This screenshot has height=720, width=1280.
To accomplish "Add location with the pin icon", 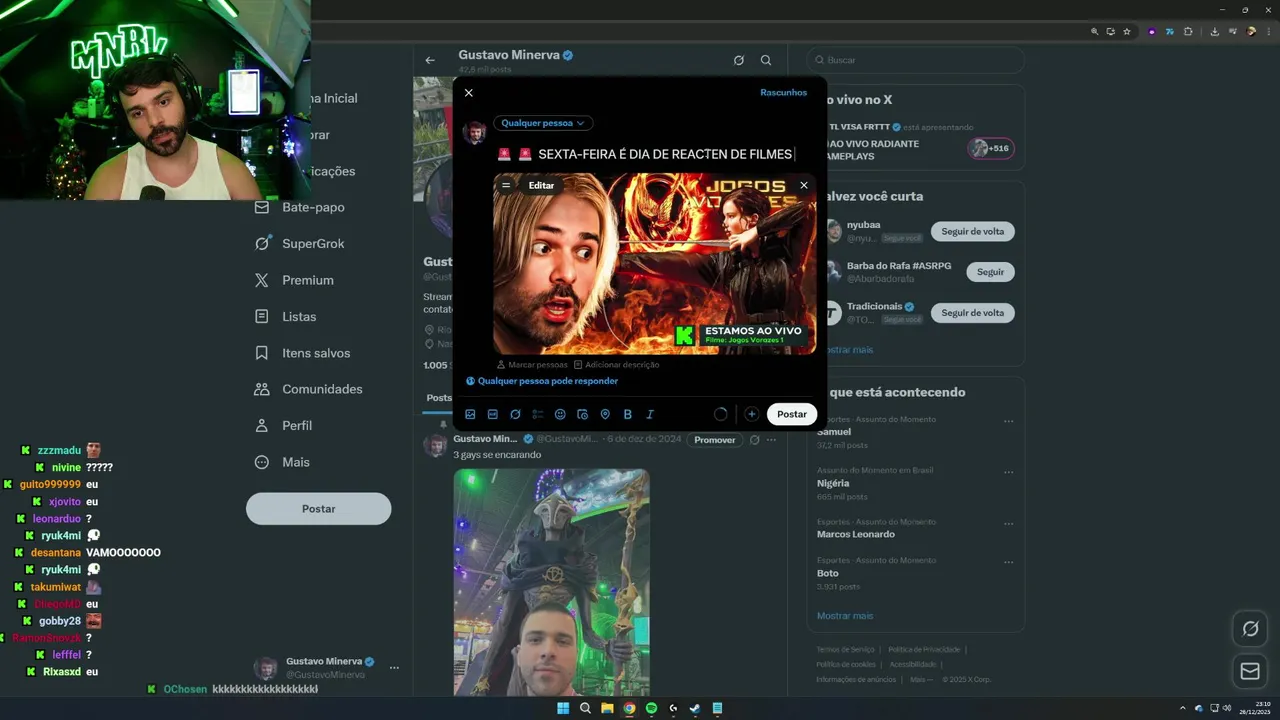I will pyautogui.click(x=605, y=414).
